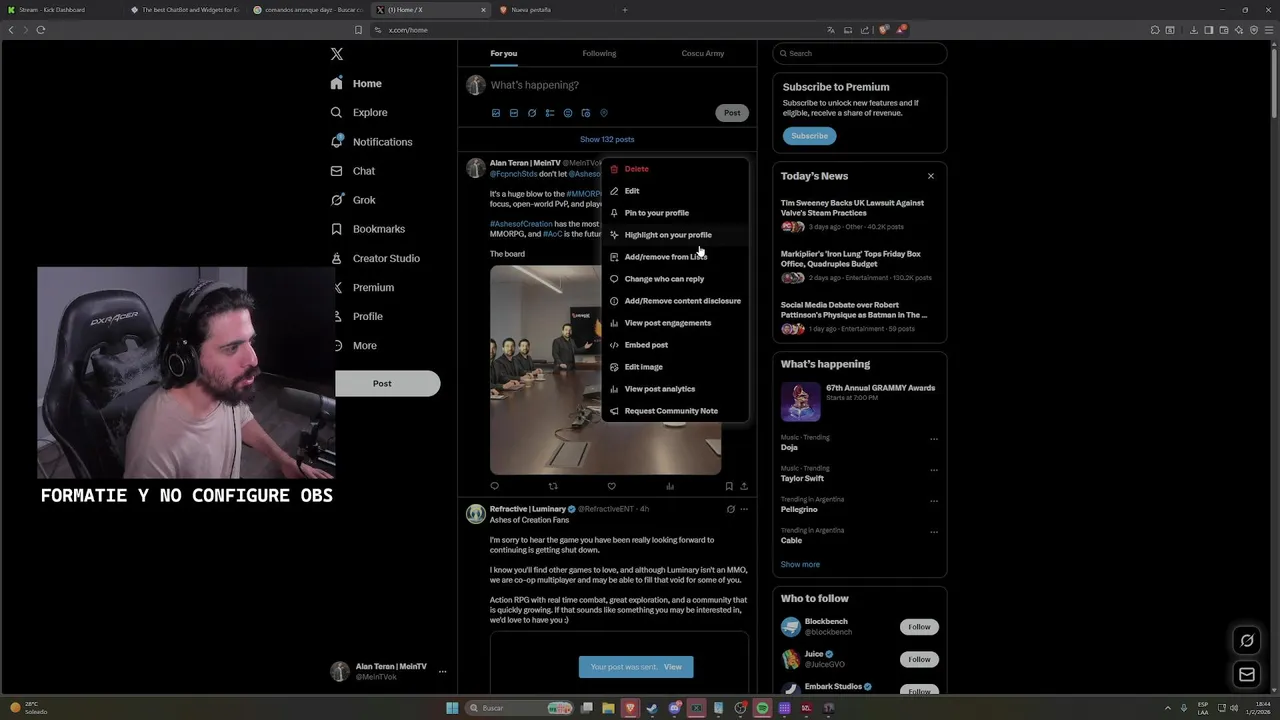This screenshot has height=720, width=1280.
Task: Select Request Community Note
Action: pos(675,411)
